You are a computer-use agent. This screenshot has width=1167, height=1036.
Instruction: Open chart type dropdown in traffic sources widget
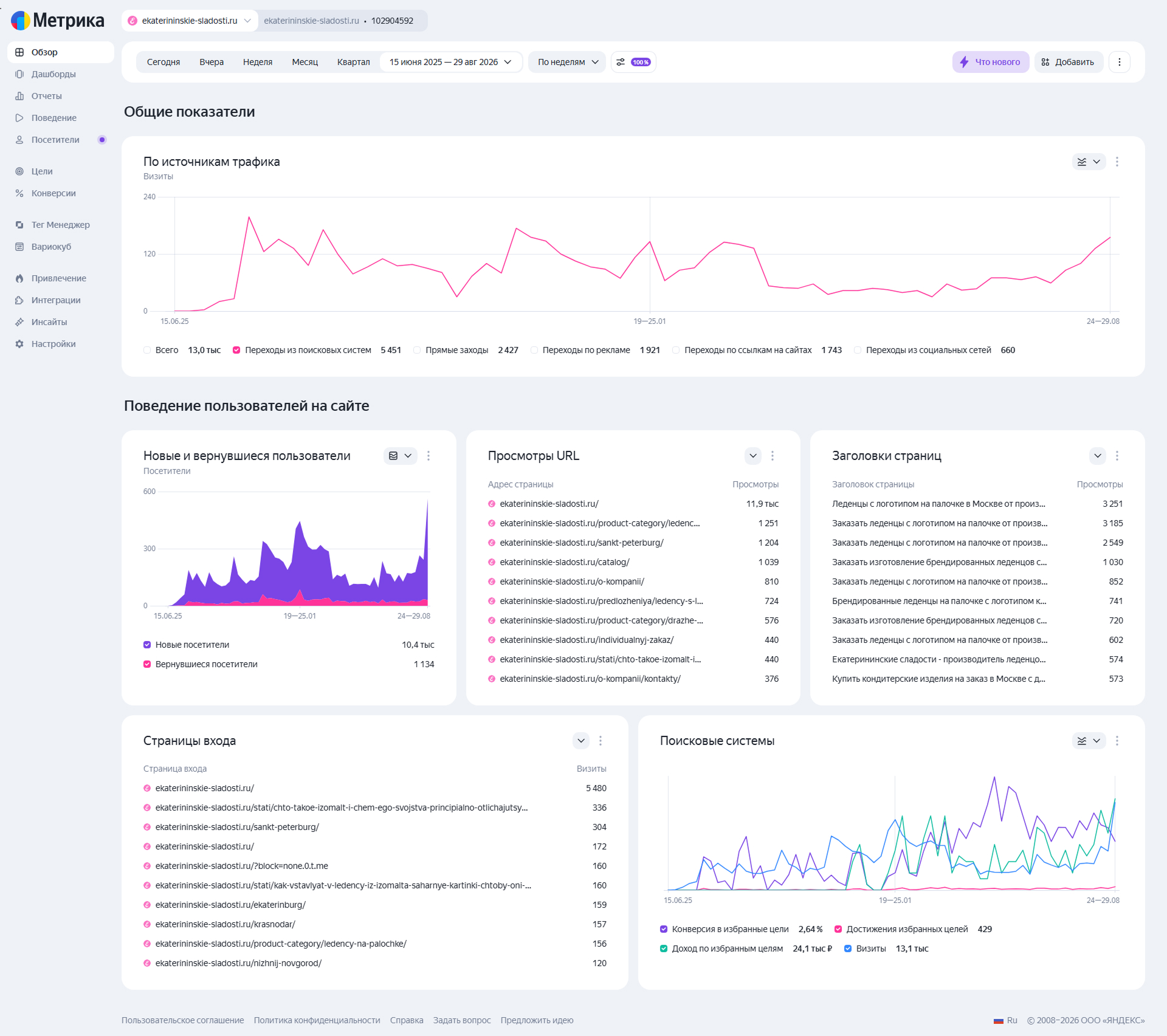click(1089, 162)
